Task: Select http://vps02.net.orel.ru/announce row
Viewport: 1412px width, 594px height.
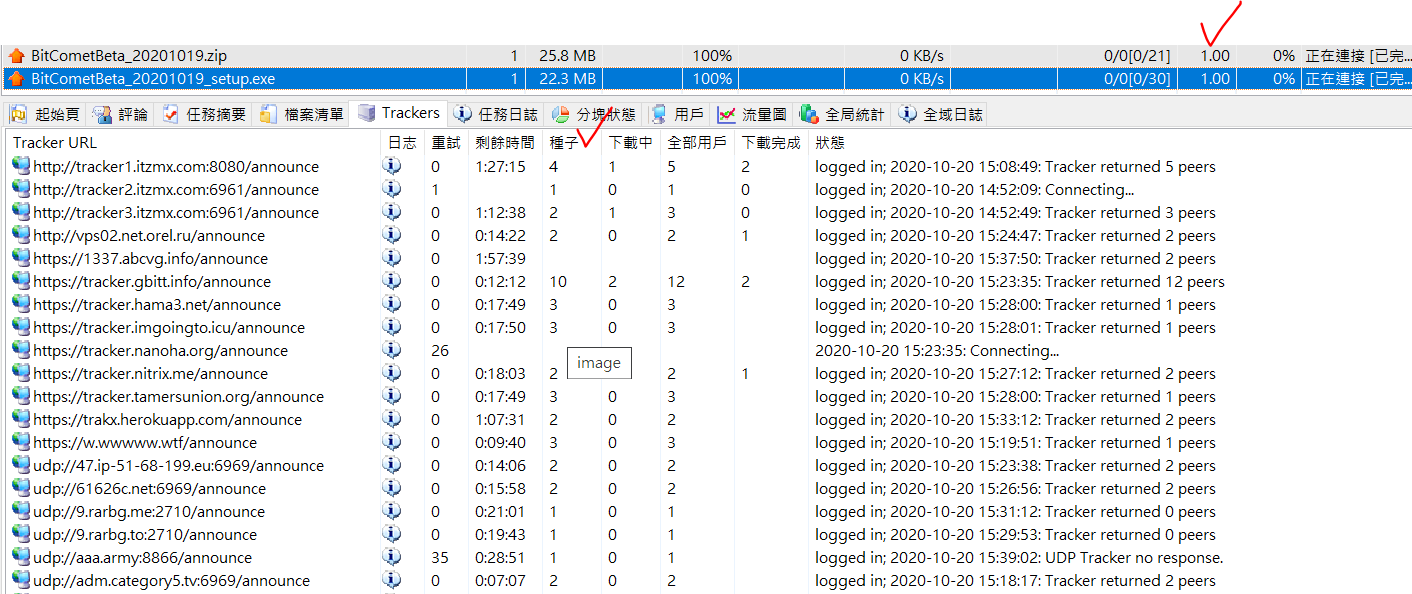Action: click(709, 235)
